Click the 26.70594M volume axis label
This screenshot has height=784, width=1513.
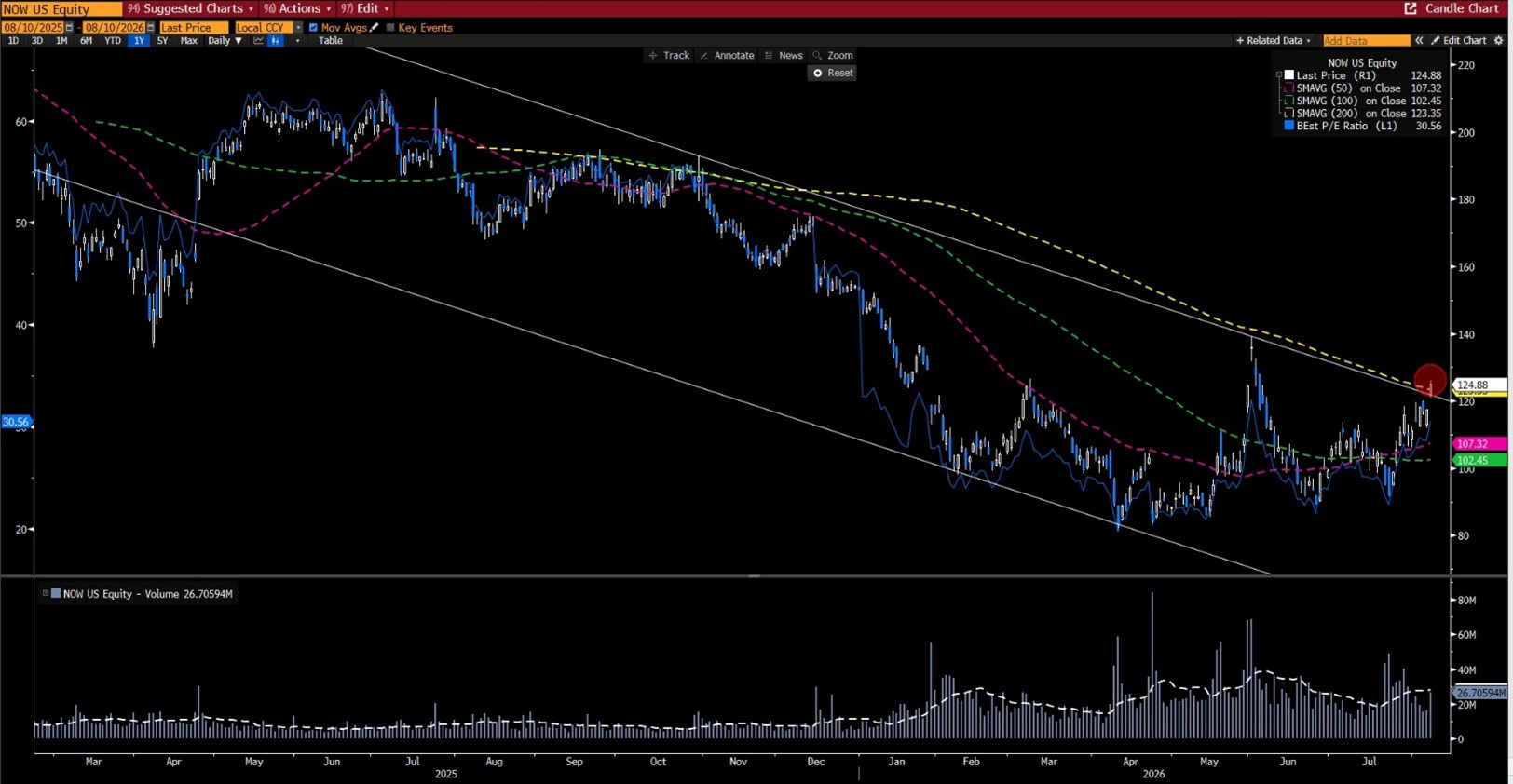tap(1480, 693)
